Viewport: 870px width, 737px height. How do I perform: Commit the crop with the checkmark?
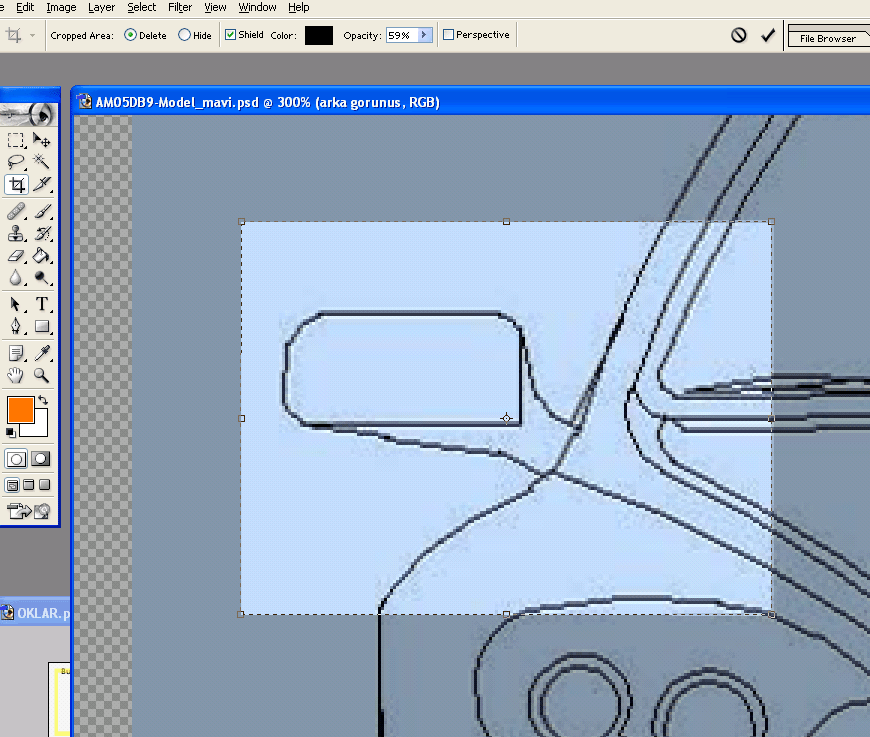pyautogui.click(x=767, y=35)
